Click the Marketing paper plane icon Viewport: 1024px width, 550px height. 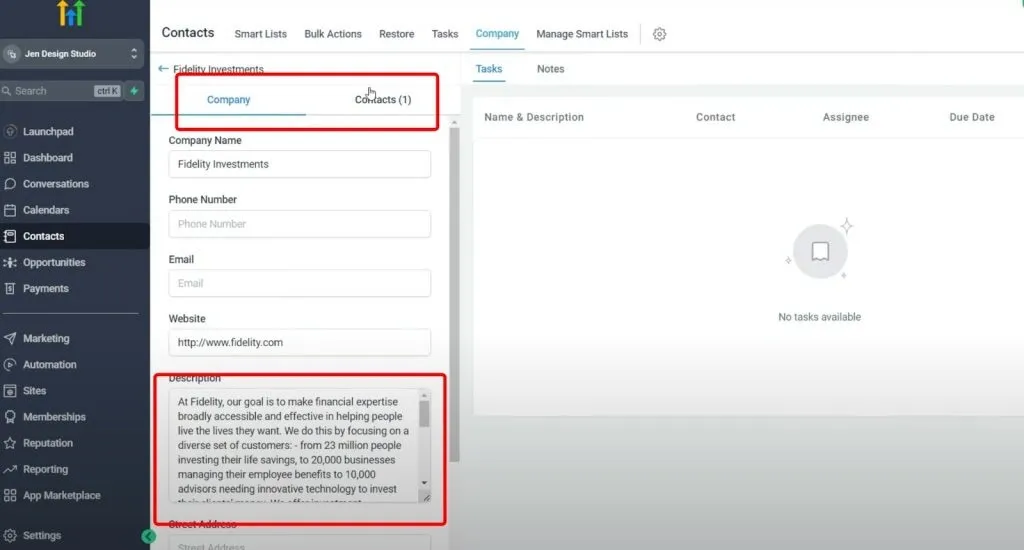click(x=10, y=338)
